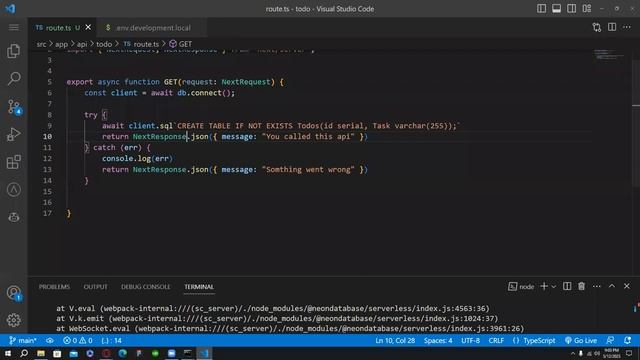
Task: Select the VS Code taskbar icon
Action: (x=204, y=353)
